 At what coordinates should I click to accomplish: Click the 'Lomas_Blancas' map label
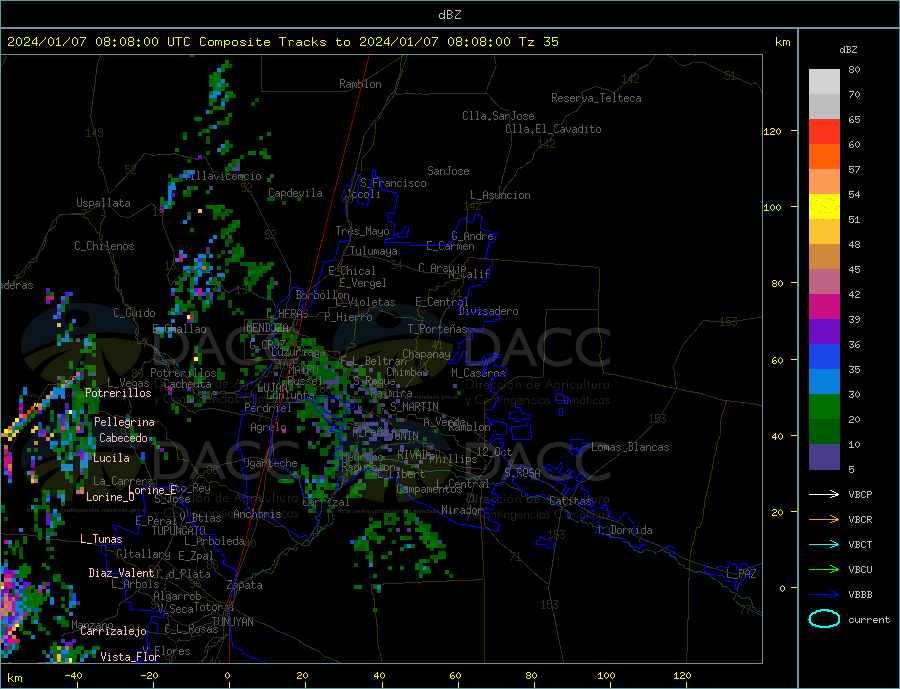click(x=630, y=447)
